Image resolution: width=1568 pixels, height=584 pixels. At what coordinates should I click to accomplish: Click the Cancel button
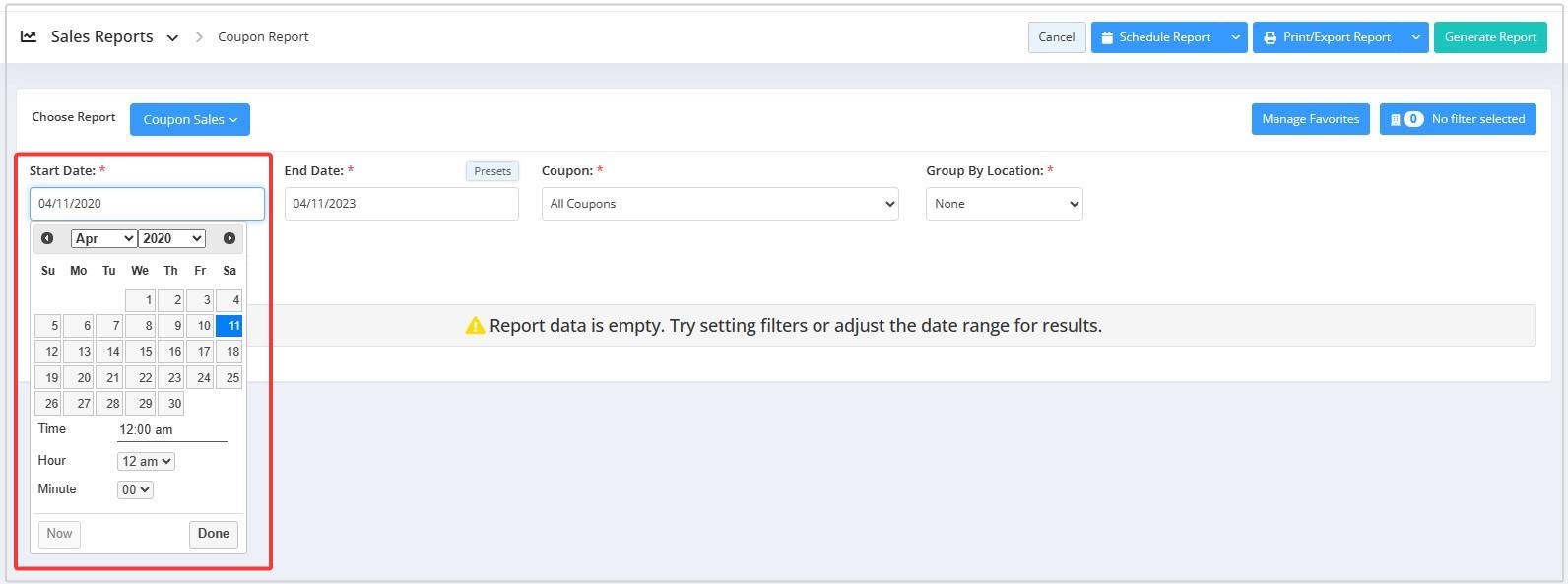[x=1056, y=37]
